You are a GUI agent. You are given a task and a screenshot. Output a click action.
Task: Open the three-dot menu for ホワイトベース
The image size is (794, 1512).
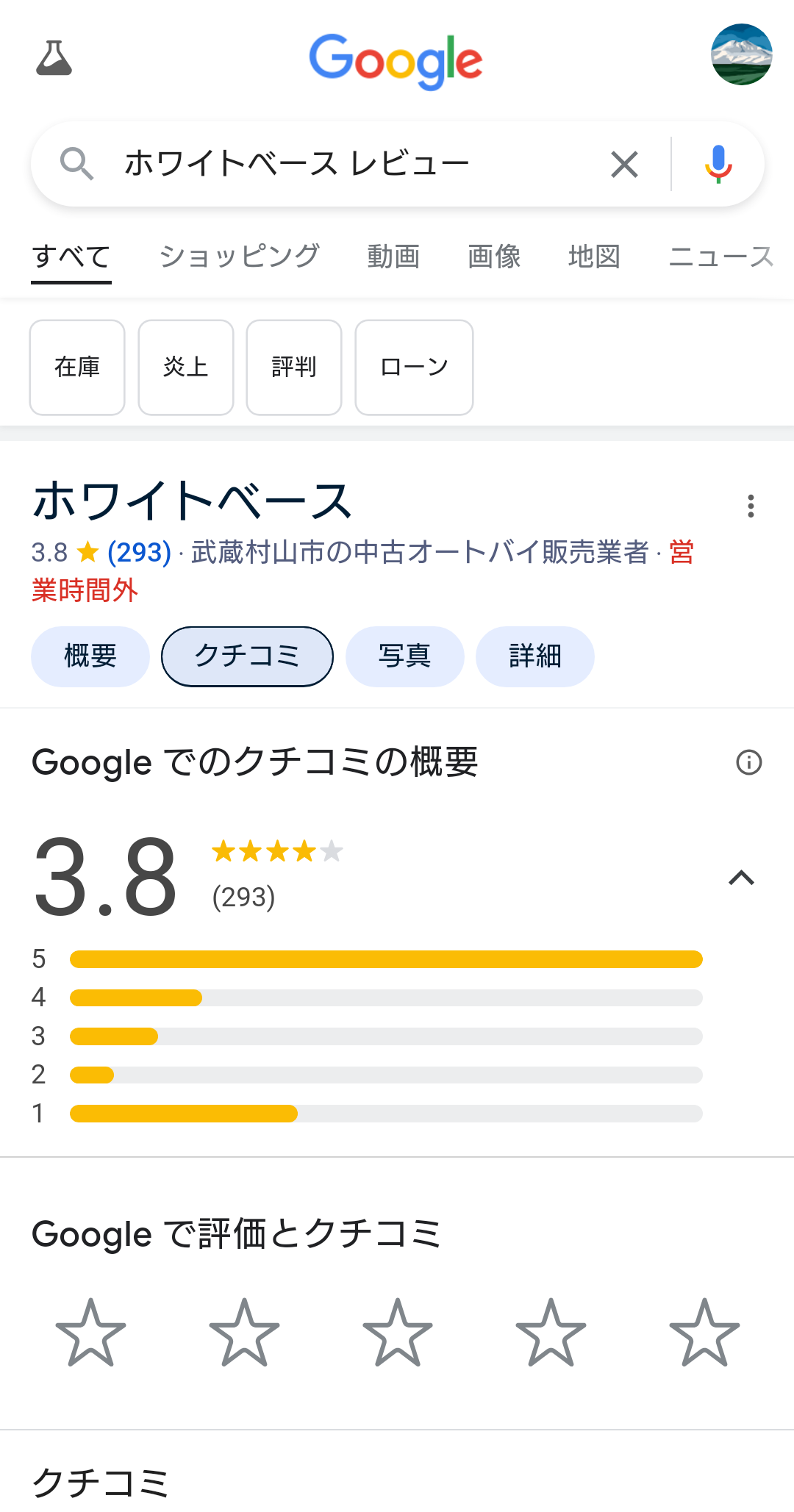pos(751,506)
